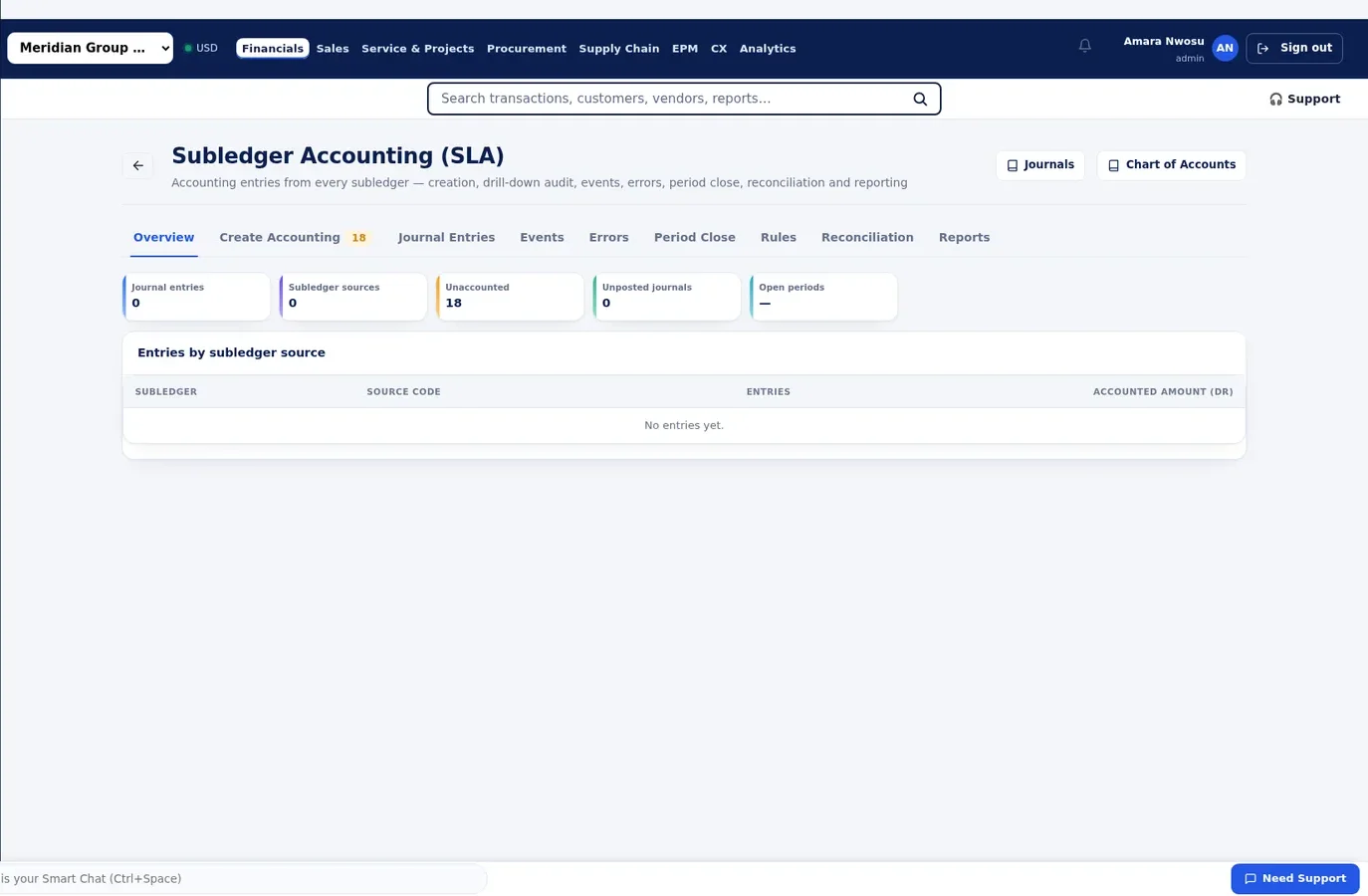This screenshot has height=896, width=1368.
Task: Click the search magnifier icon
Action: [920, 99]
